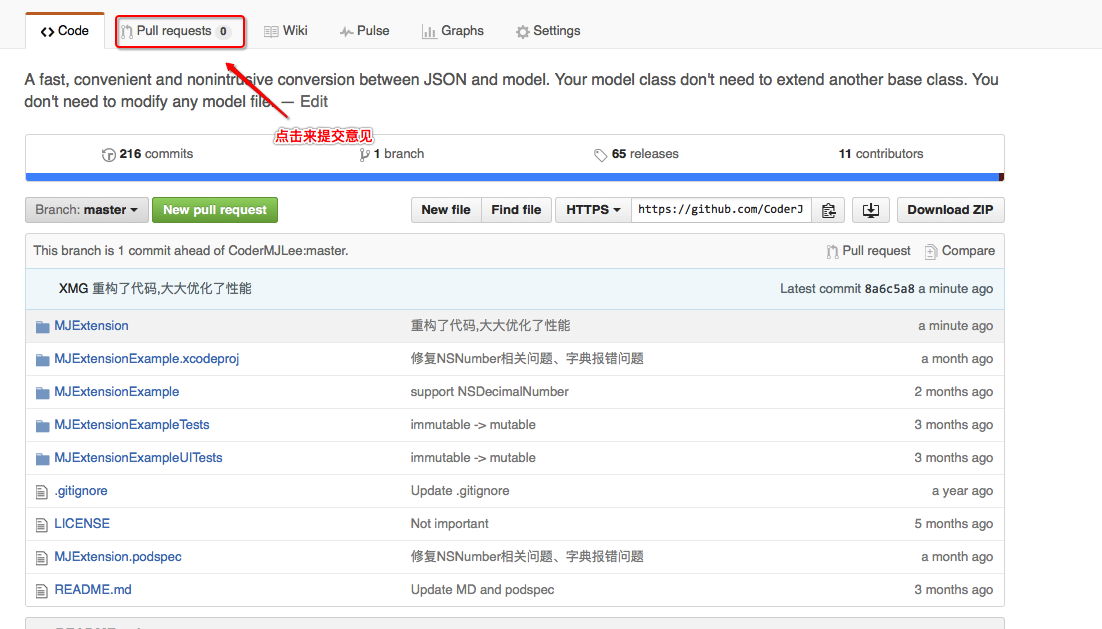Open the Pulse tab
Screen dimensions: 1102x629
point(364,31)
